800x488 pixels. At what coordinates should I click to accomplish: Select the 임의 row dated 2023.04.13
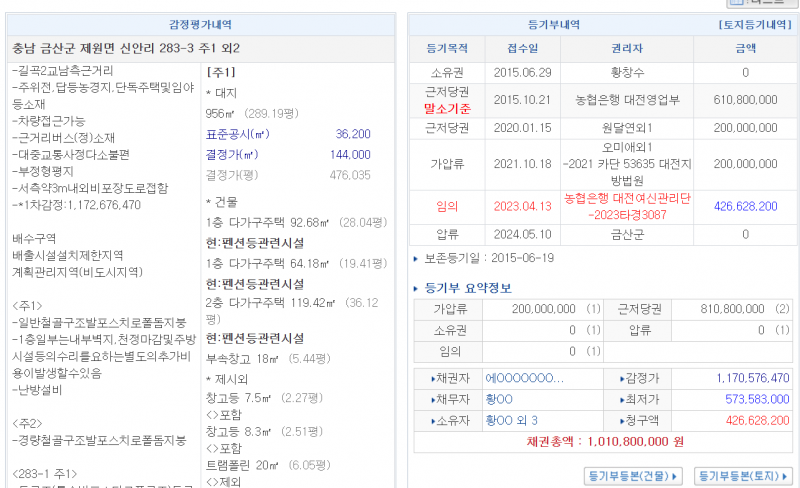[447, 206]
